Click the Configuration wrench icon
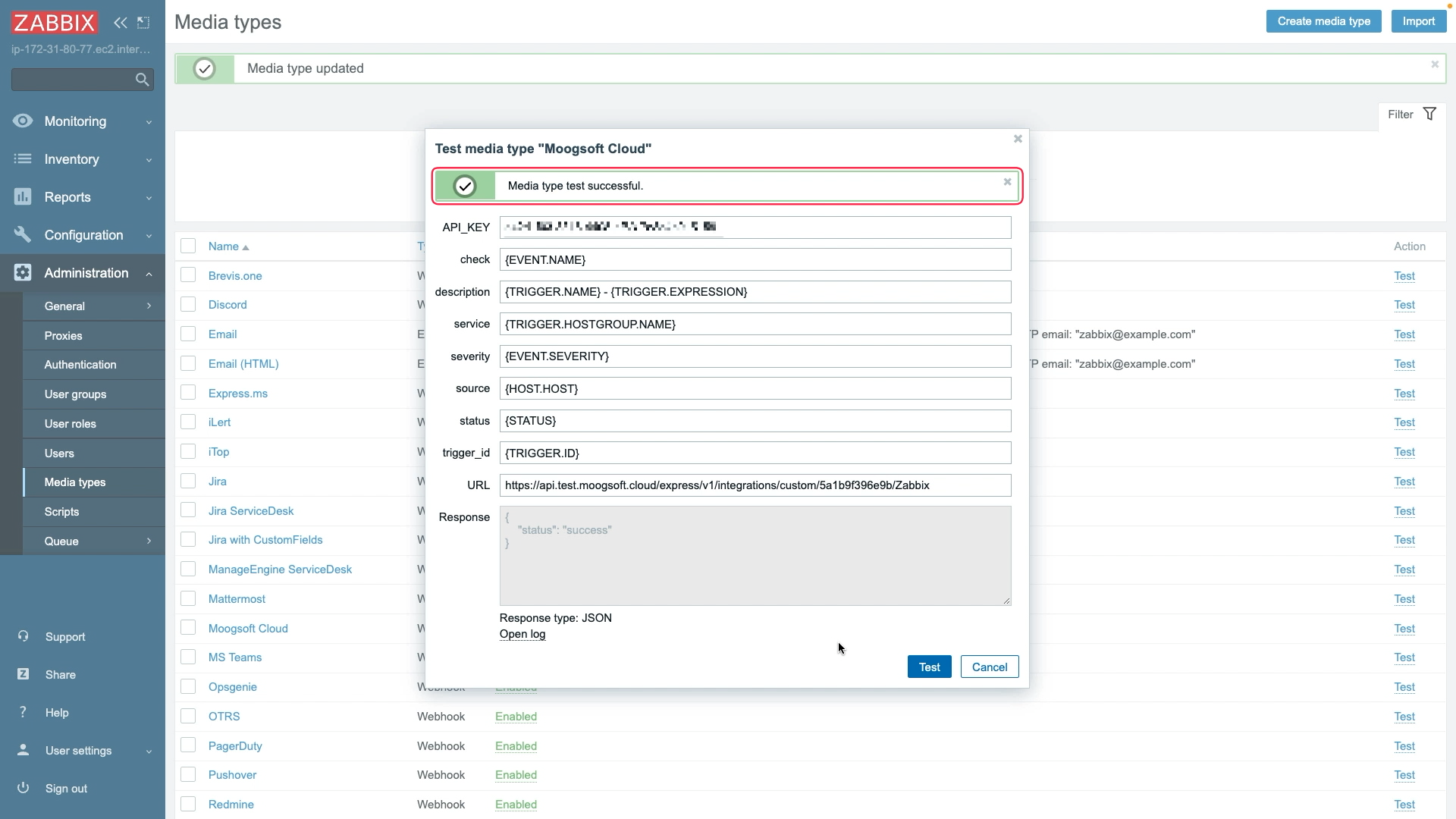Image resolution: width=1456 pixels, height=819 pixels. [x=23, y=235]
